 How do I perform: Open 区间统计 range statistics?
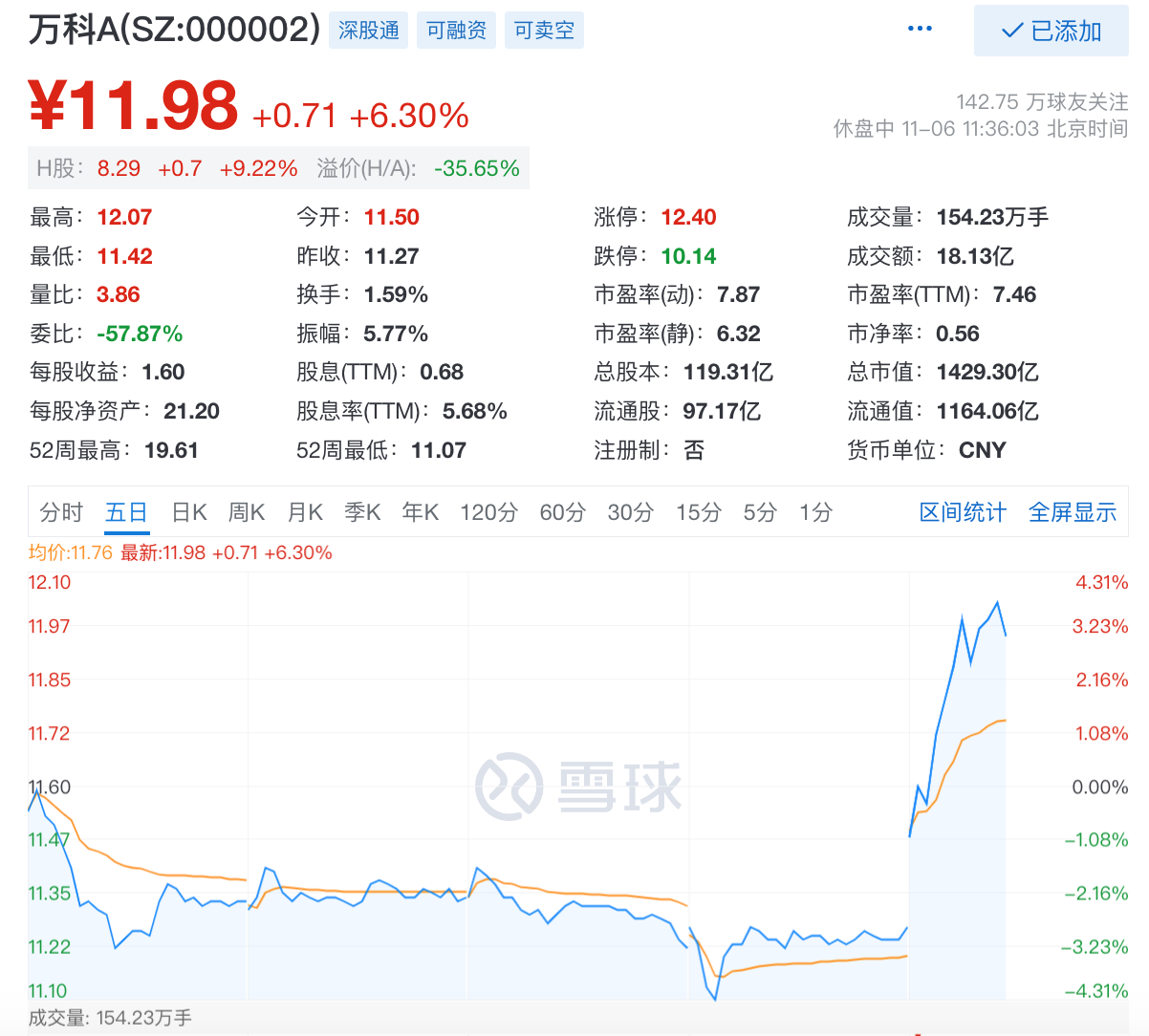pos(963,512)
